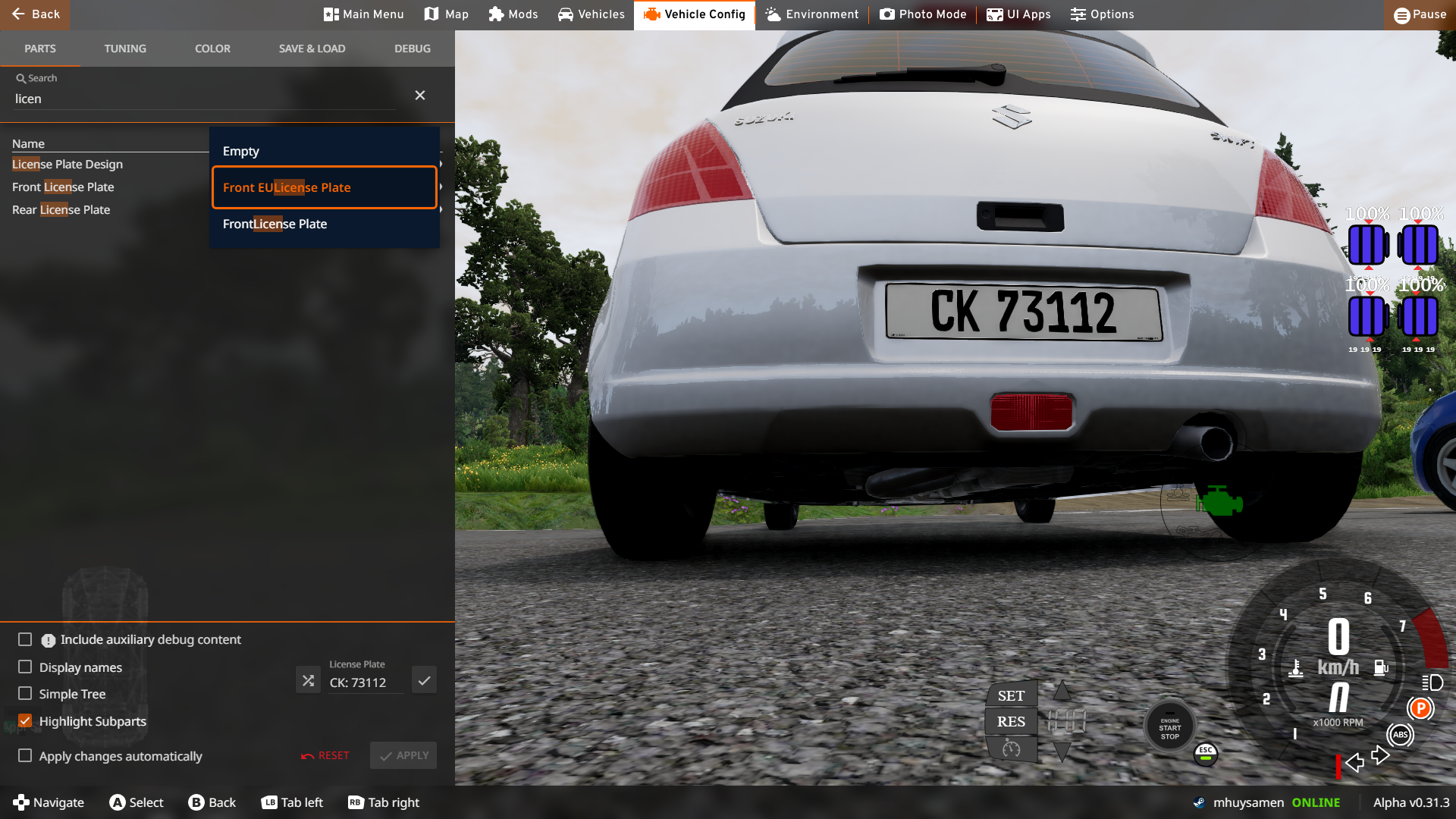Screen dimensions: 1456x819
Task: Choose Empty in the dropdown list
Action: point(325,151)
